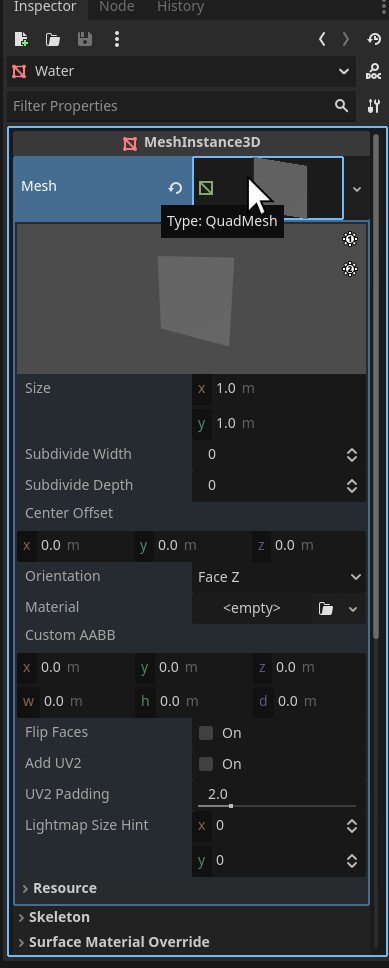Open the Material dropdown arrow
389x968 pixels.
click(353, 609)
